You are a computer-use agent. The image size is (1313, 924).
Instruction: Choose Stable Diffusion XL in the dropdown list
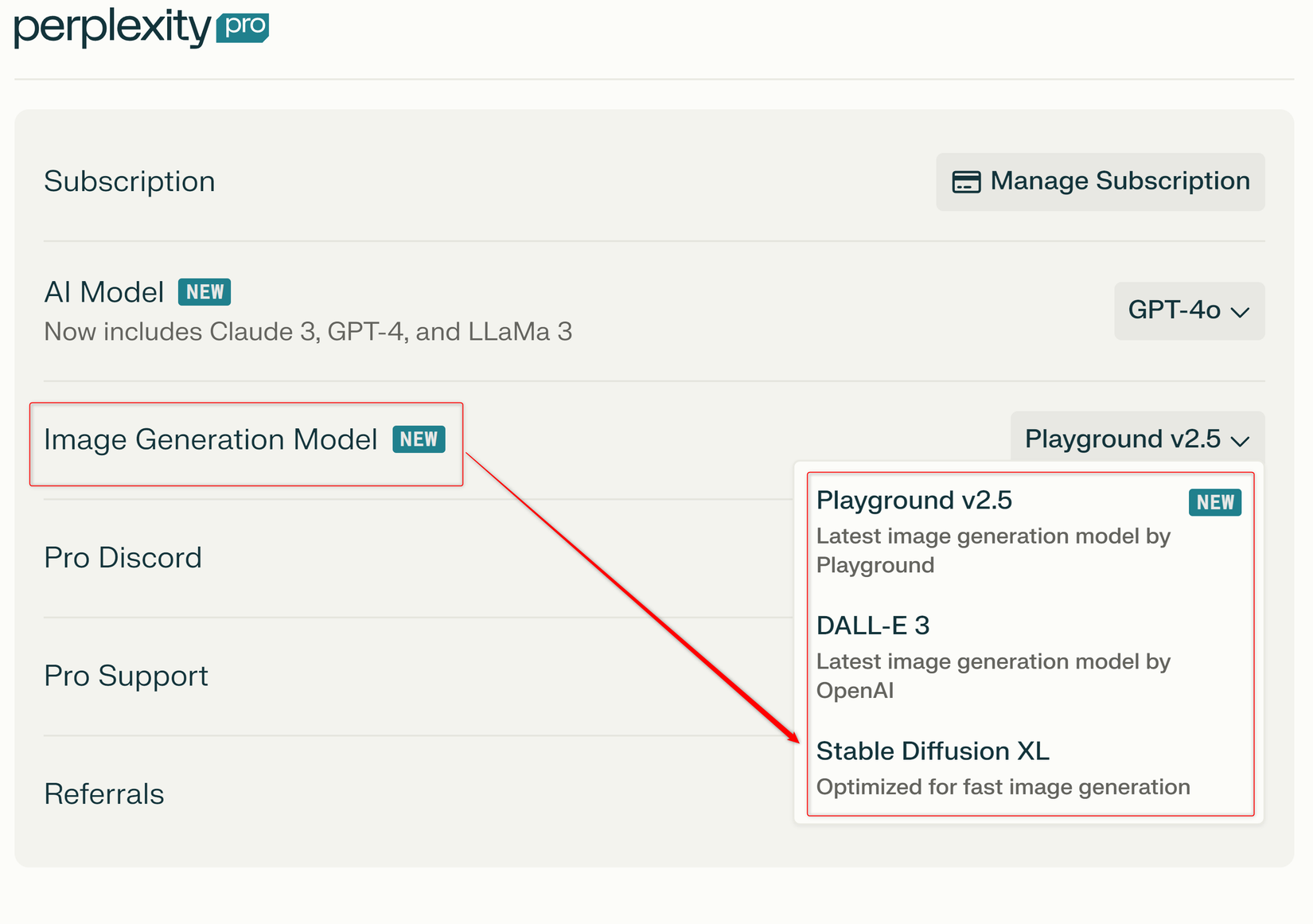[x=933, y=751]
